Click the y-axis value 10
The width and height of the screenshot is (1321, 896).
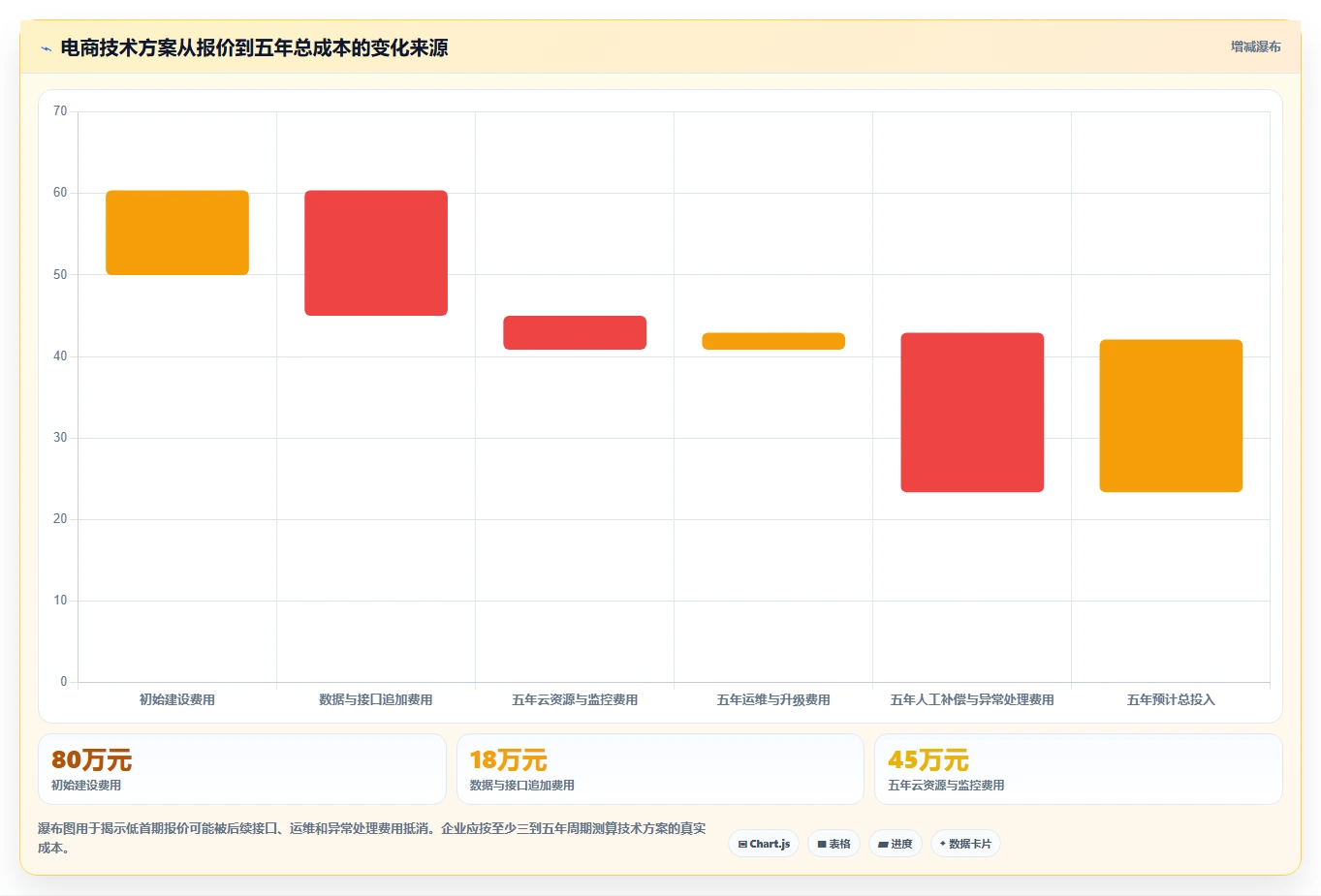(x=60, y=601)
